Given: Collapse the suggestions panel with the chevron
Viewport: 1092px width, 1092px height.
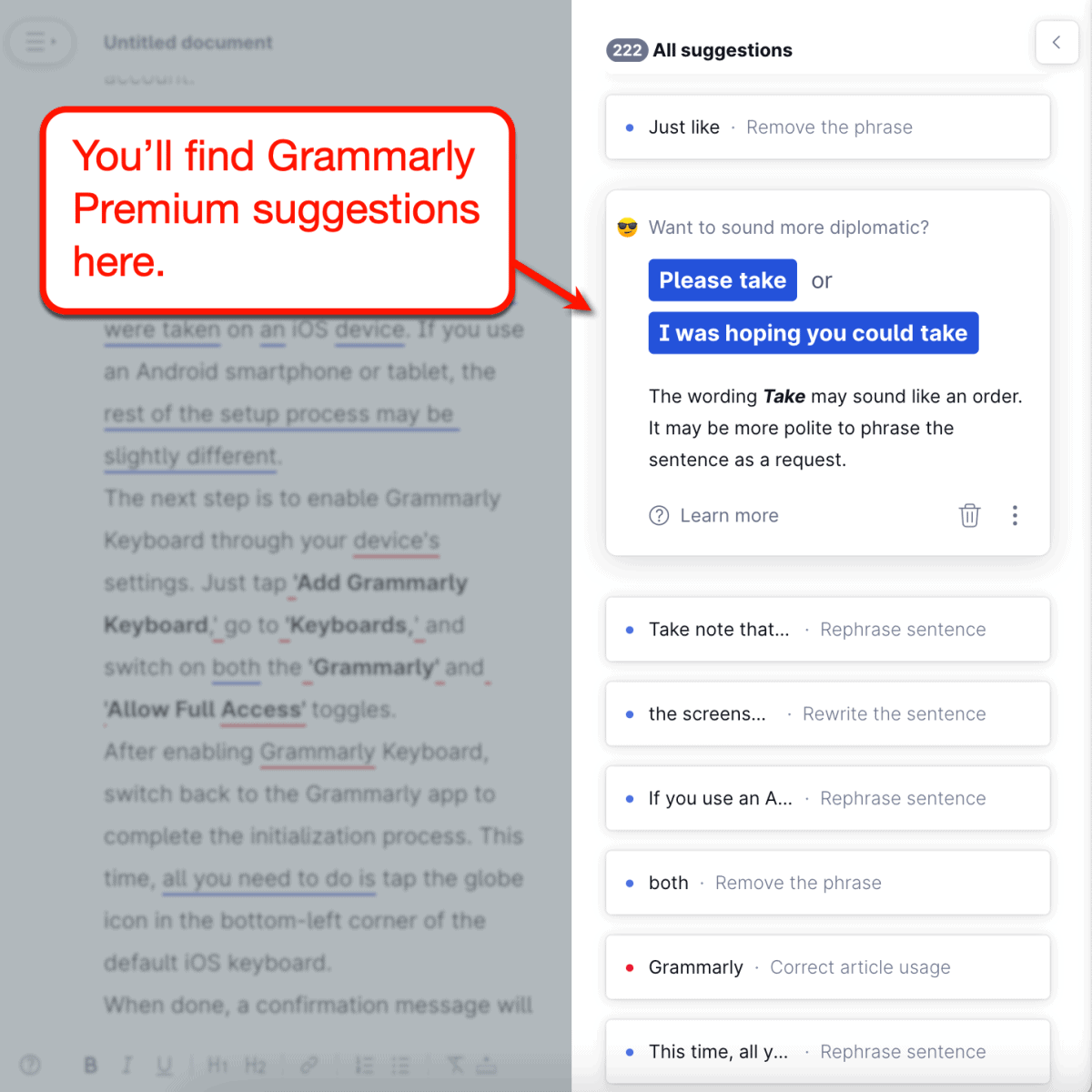Looking at the screenshot, I should point(1057,42).
